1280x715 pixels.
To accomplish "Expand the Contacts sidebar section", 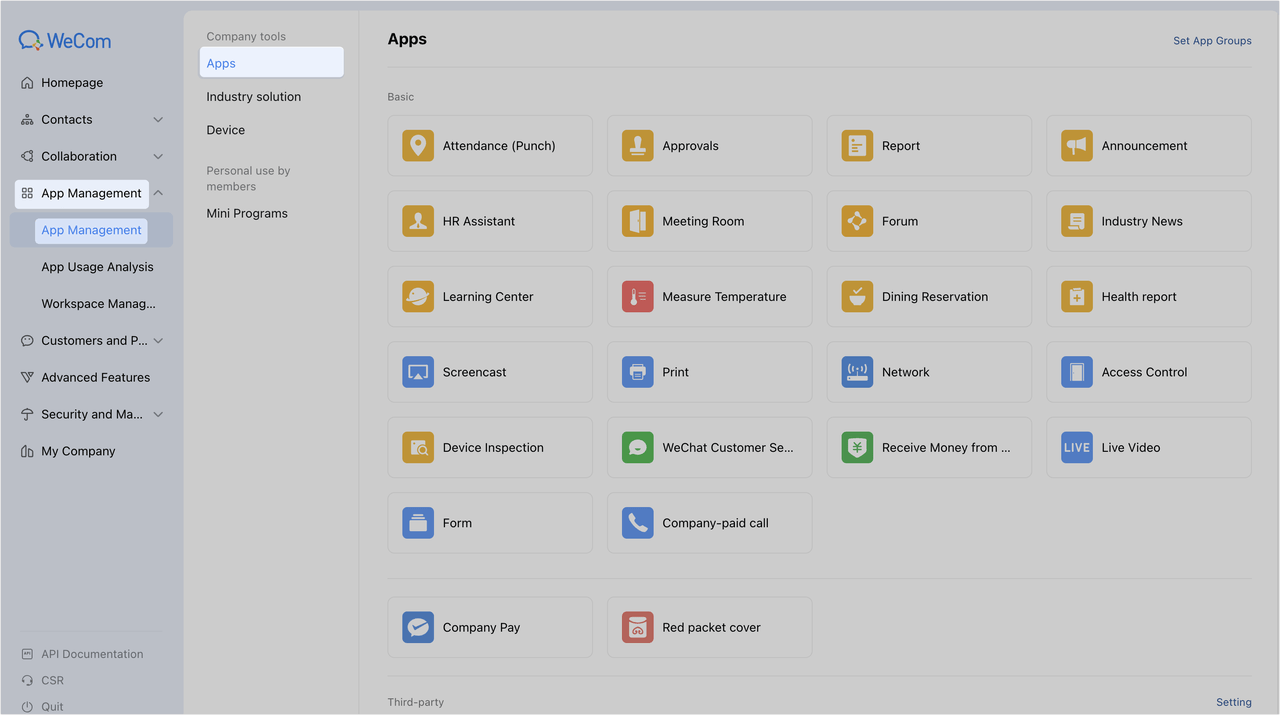I will [x=158, y=120].
